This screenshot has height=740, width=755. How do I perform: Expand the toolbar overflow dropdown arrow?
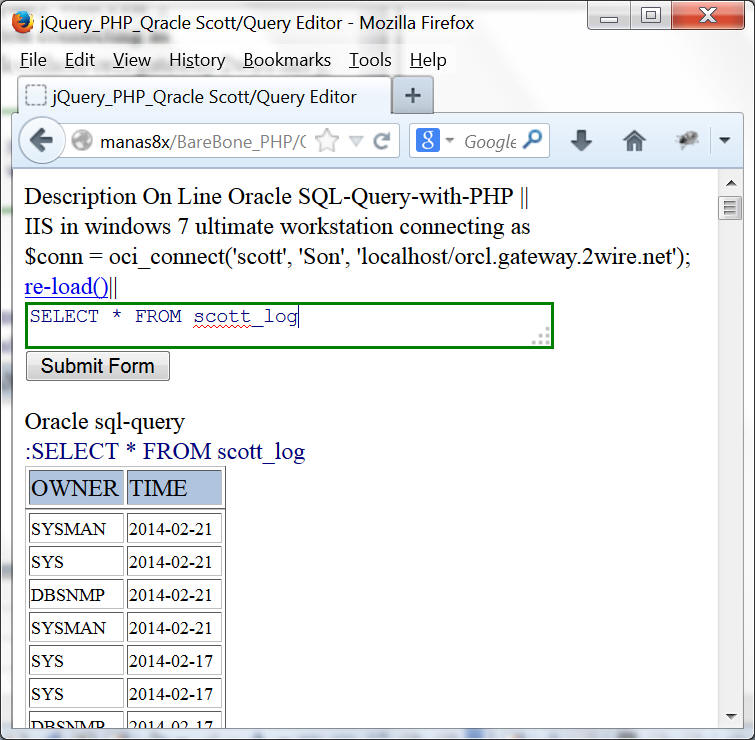pyautogui.click(x=725, y=140)
